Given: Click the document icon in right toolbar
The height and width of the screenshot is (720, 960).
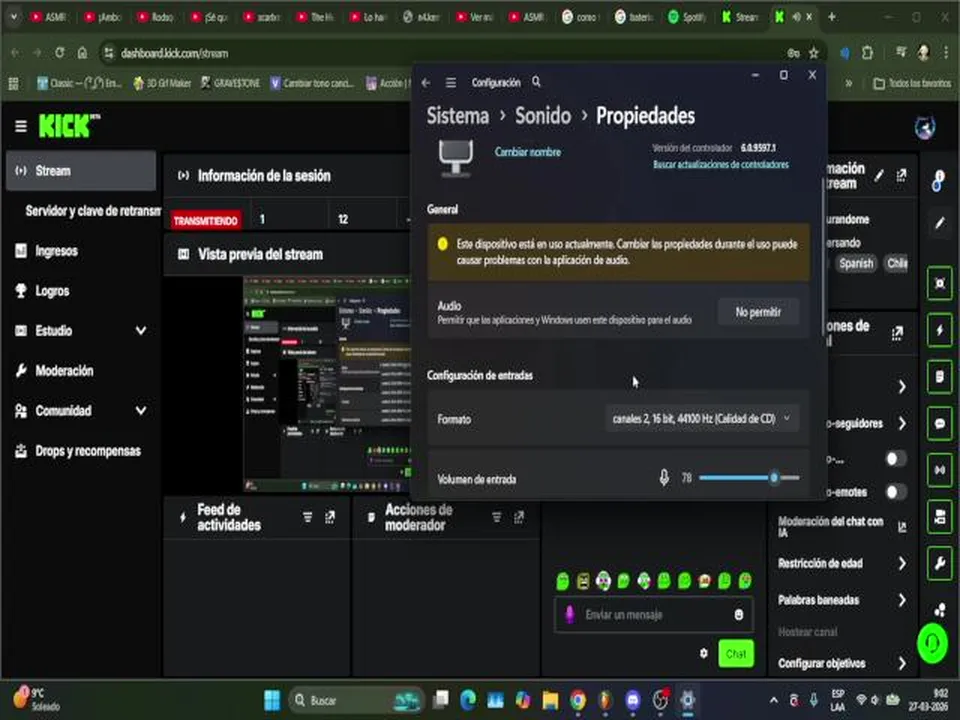Looking at the screenshot, I should pyautogui.click(x=940, y=377).
